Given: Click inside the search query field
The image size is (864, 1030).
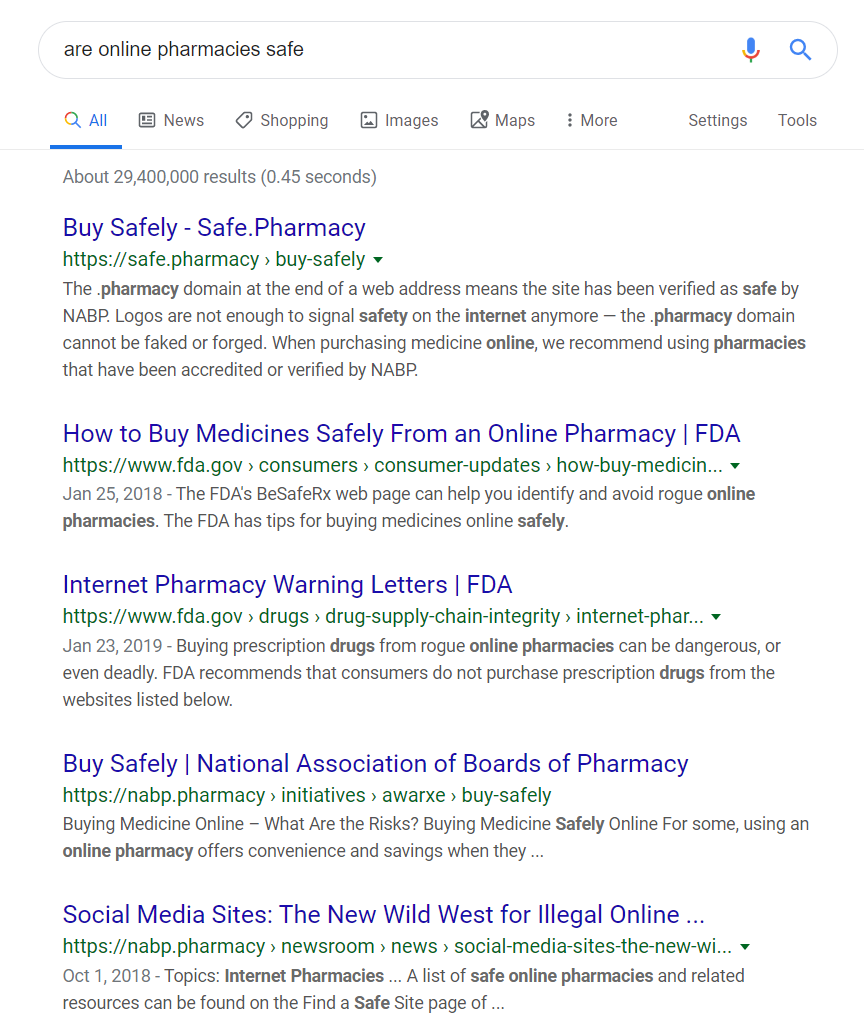Looking at the screenshot, I should pyautogui.click(x=300, y=49).
